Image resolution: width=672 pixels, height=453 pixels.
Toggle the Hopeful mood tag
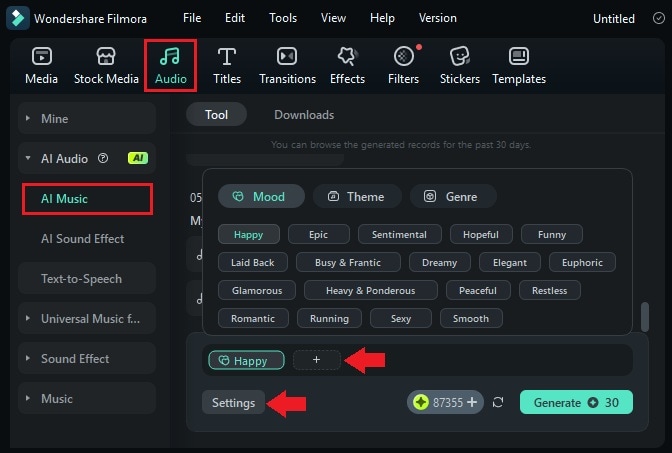[x=481, y=234]
